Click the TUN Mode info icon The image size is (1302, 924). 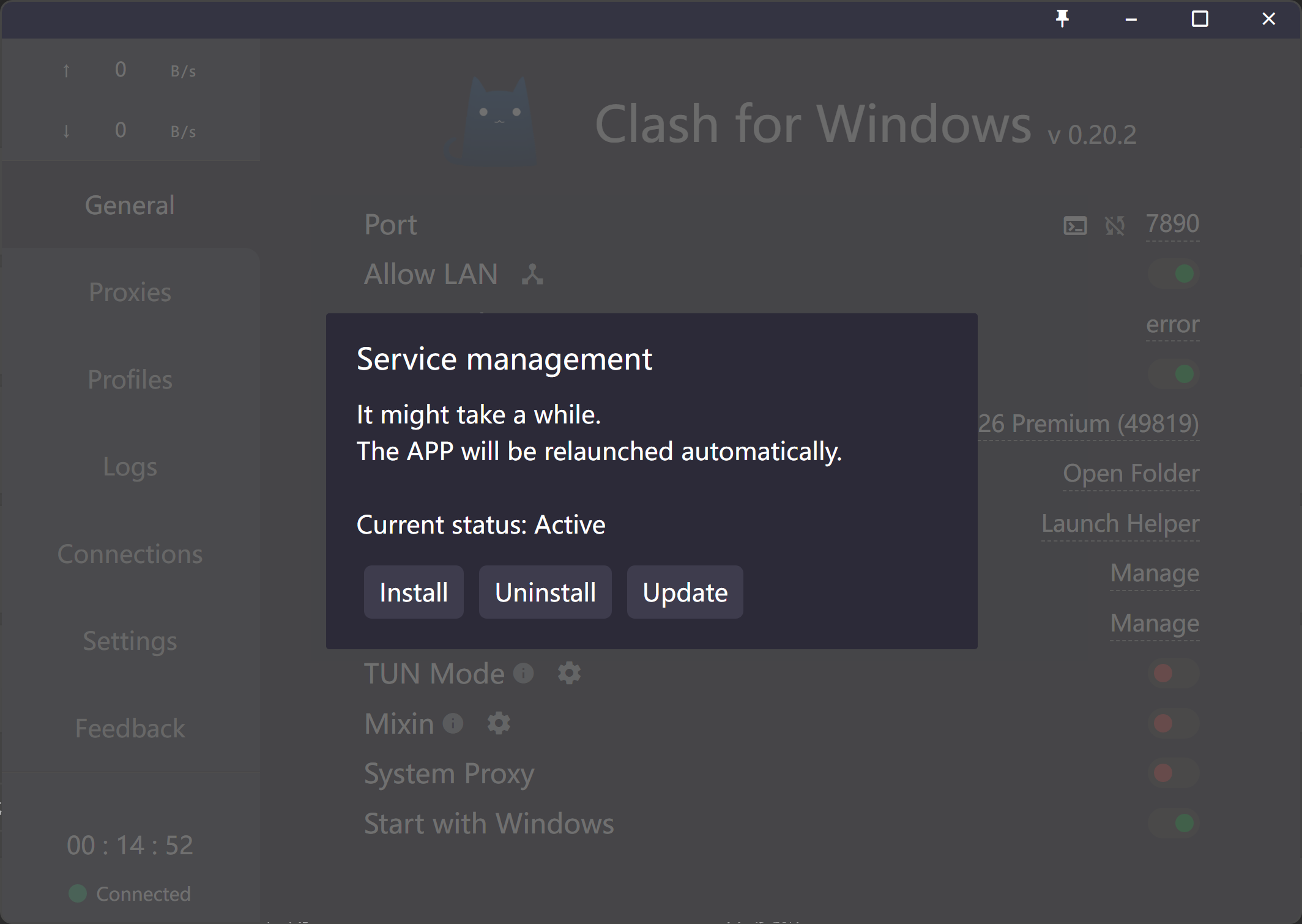tap(523, 673)
